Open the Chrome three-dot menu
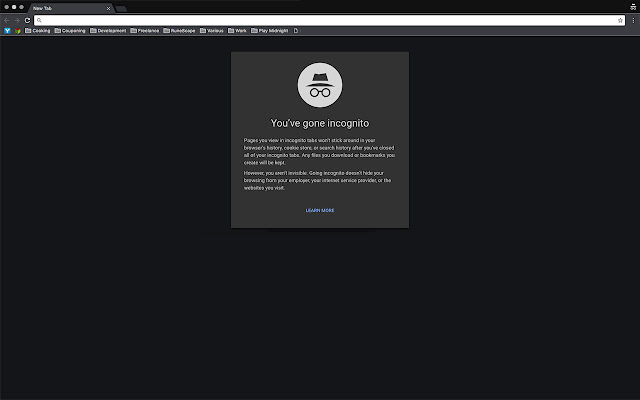This screenshot has height=400, width=640. [x=633, y=20]
